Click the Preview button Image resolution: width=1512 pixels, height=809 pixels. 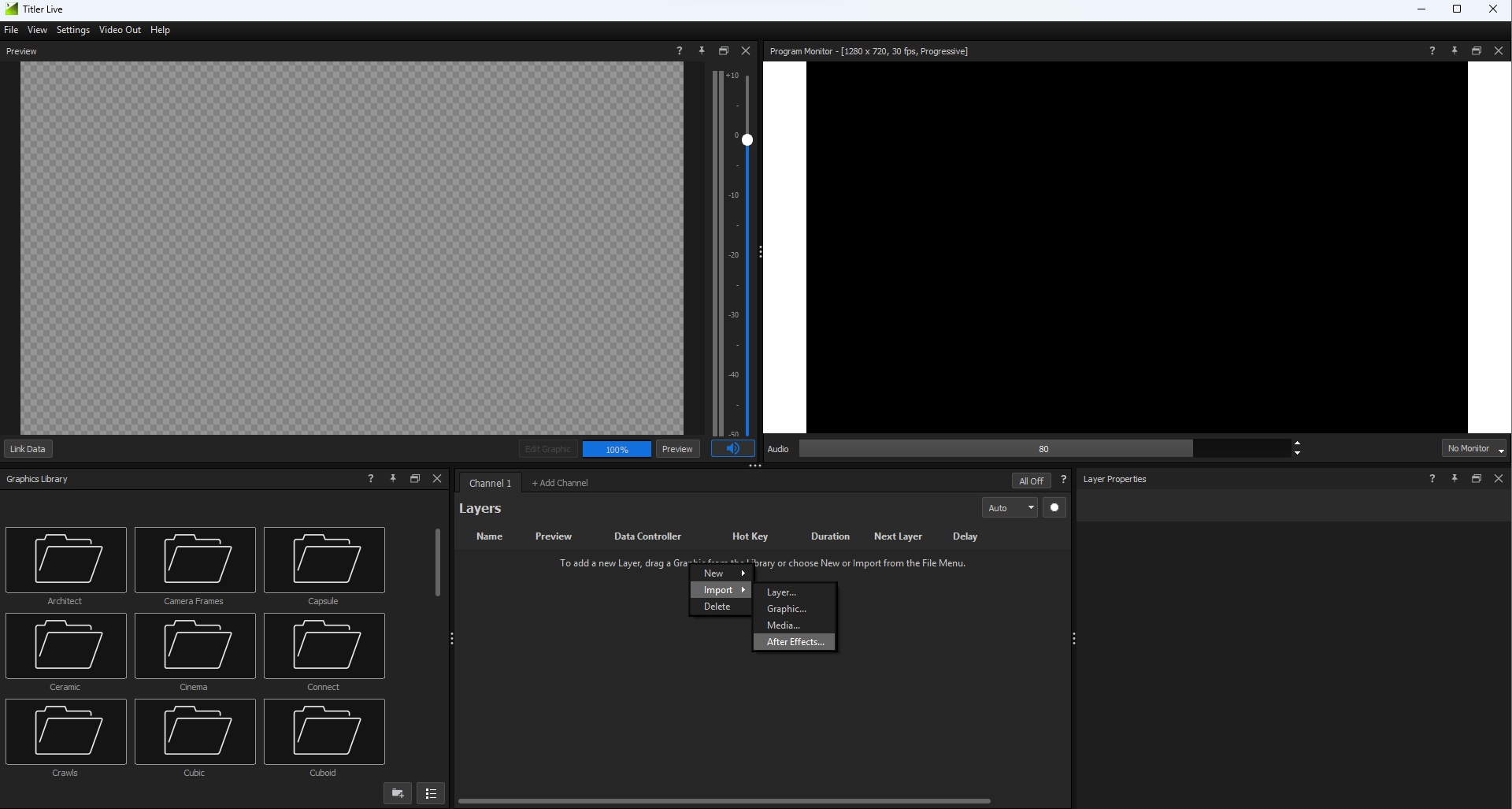(677, 449)
